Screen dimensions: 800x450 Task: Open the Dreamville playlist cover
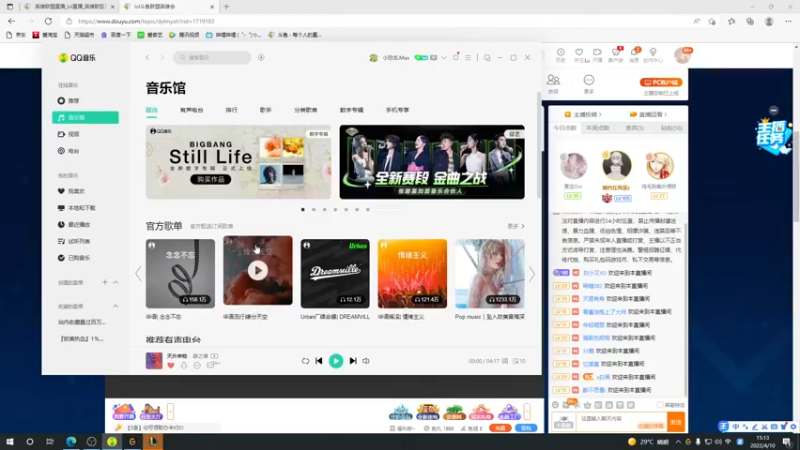pyautogui.click(x=335, y=273)
